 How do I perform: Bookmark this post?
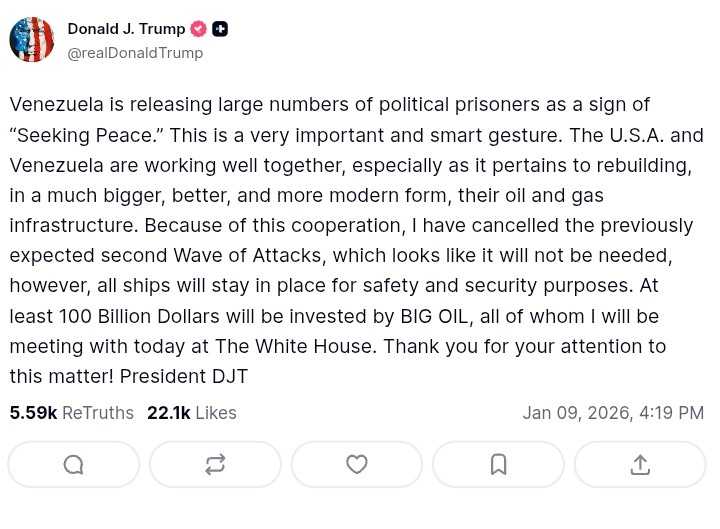tap(498, 464)
